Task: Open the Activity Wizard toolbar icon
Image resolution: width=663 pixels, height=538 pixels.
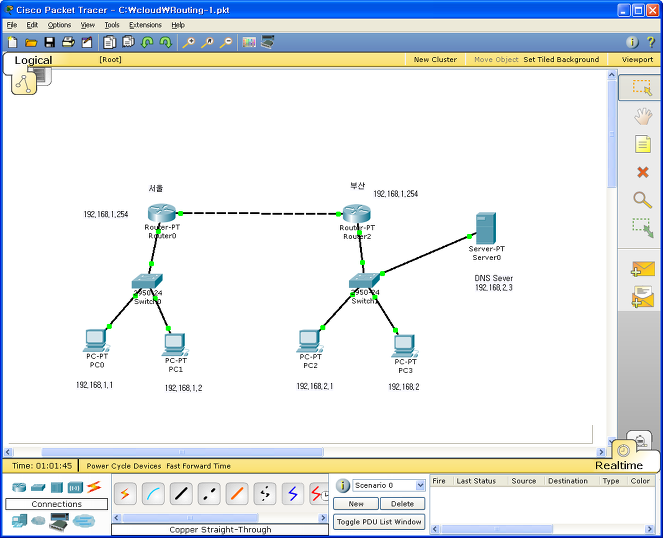Action: (87, 42)
